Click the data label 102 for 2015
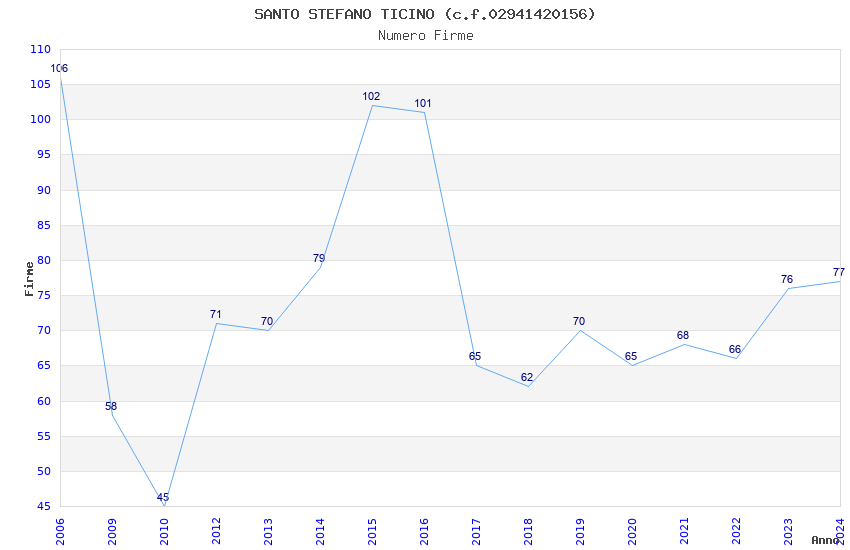Screen dimensions: 850x550 tap(371, 96)
